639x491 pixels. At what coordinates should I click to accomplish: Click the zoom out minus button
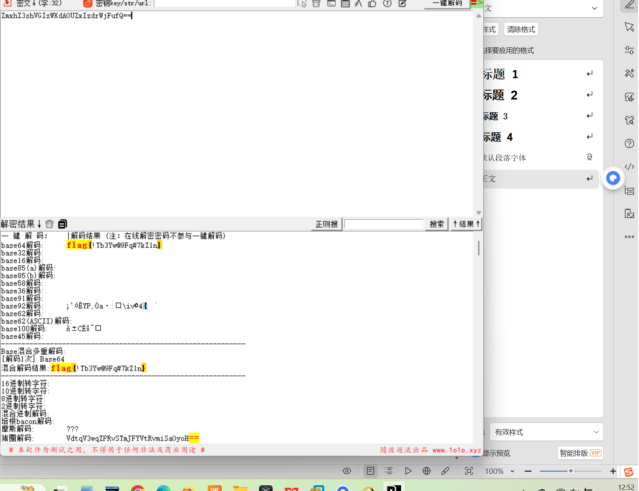click(x=528, y=471)
